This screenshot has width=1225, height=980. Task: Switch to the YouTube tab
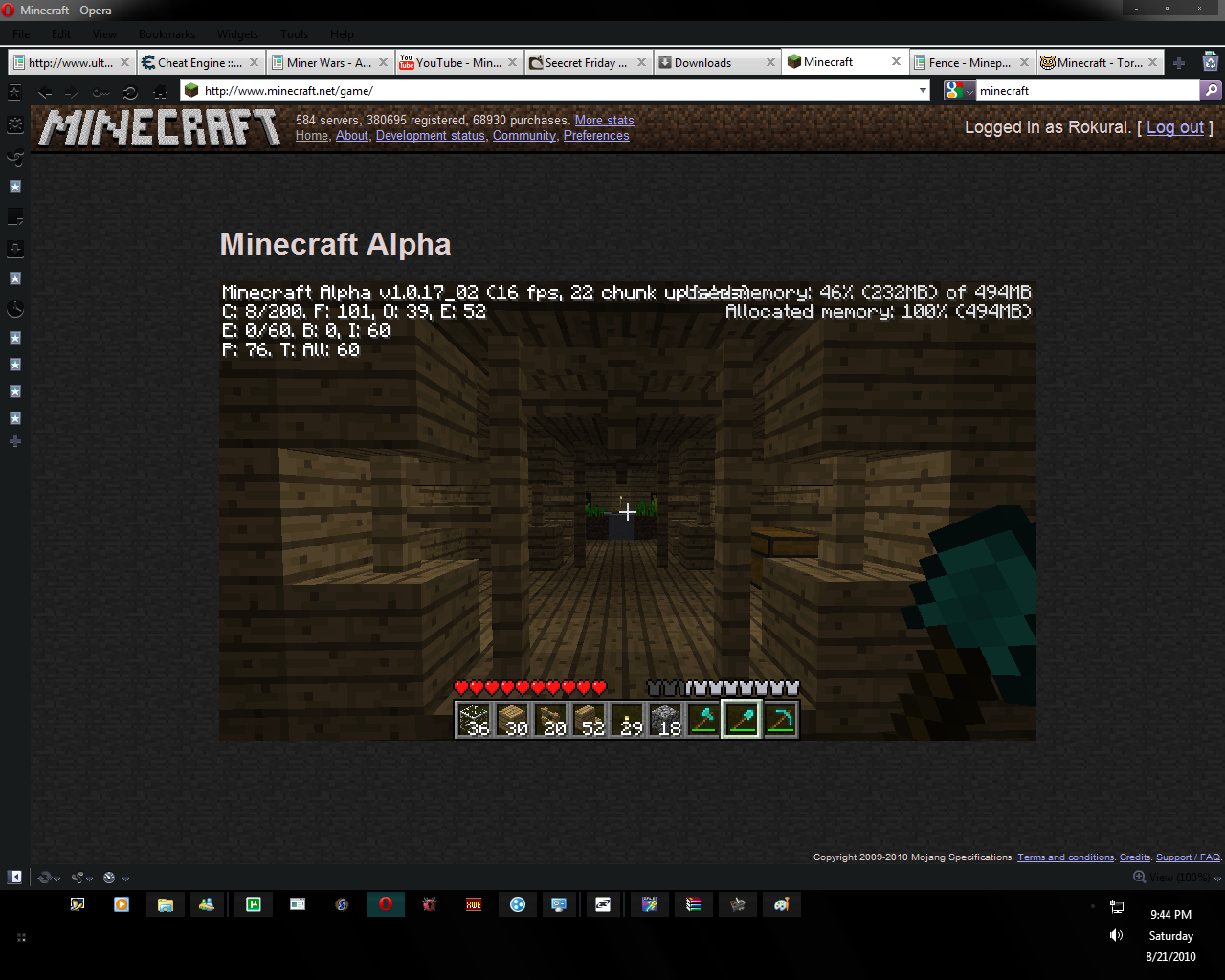pyautogui.click(x=458, y=63)
